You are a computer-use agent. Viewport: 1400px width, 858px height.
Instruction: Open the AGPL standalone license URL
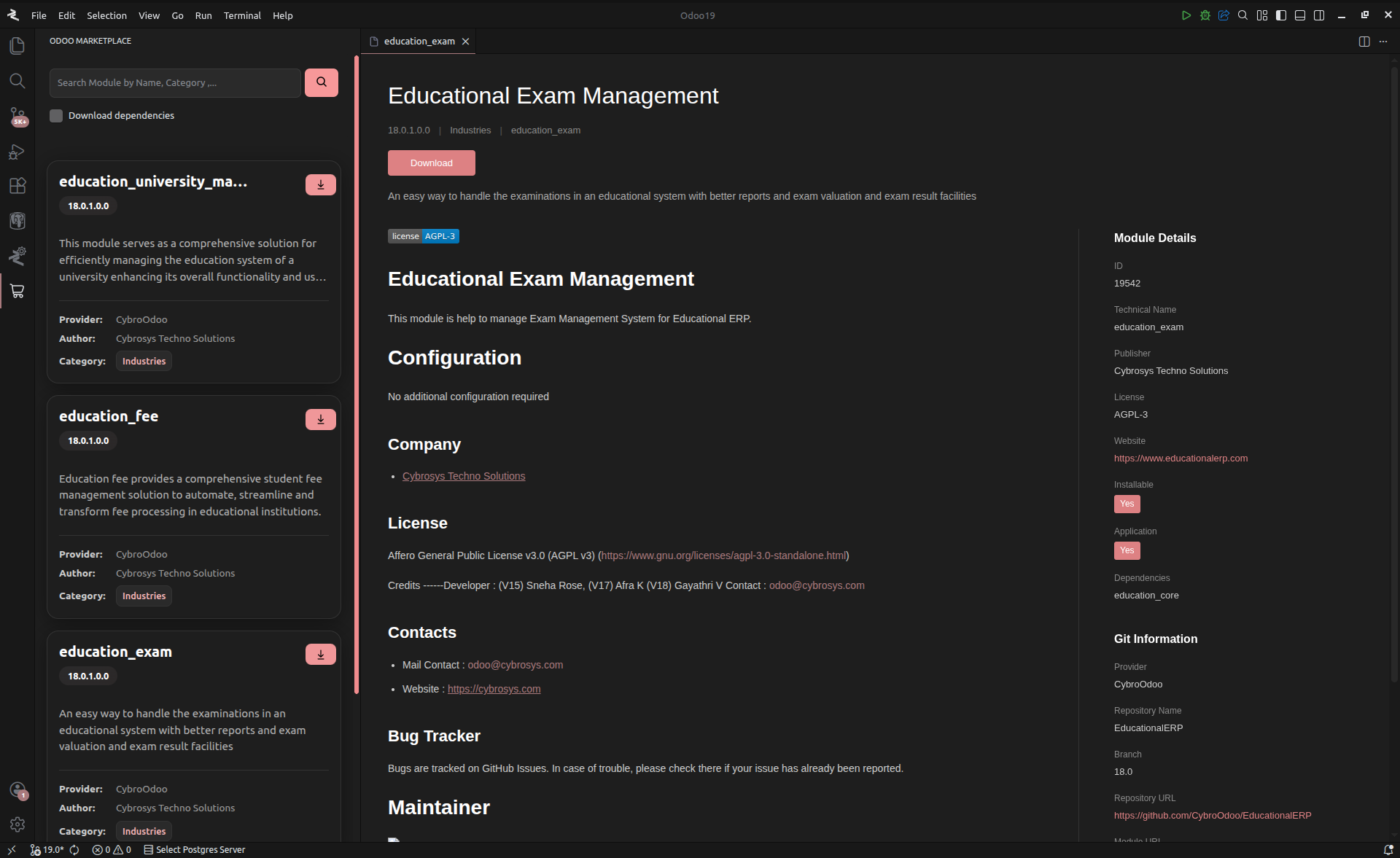pyautogui.click(x=724, y=555)
